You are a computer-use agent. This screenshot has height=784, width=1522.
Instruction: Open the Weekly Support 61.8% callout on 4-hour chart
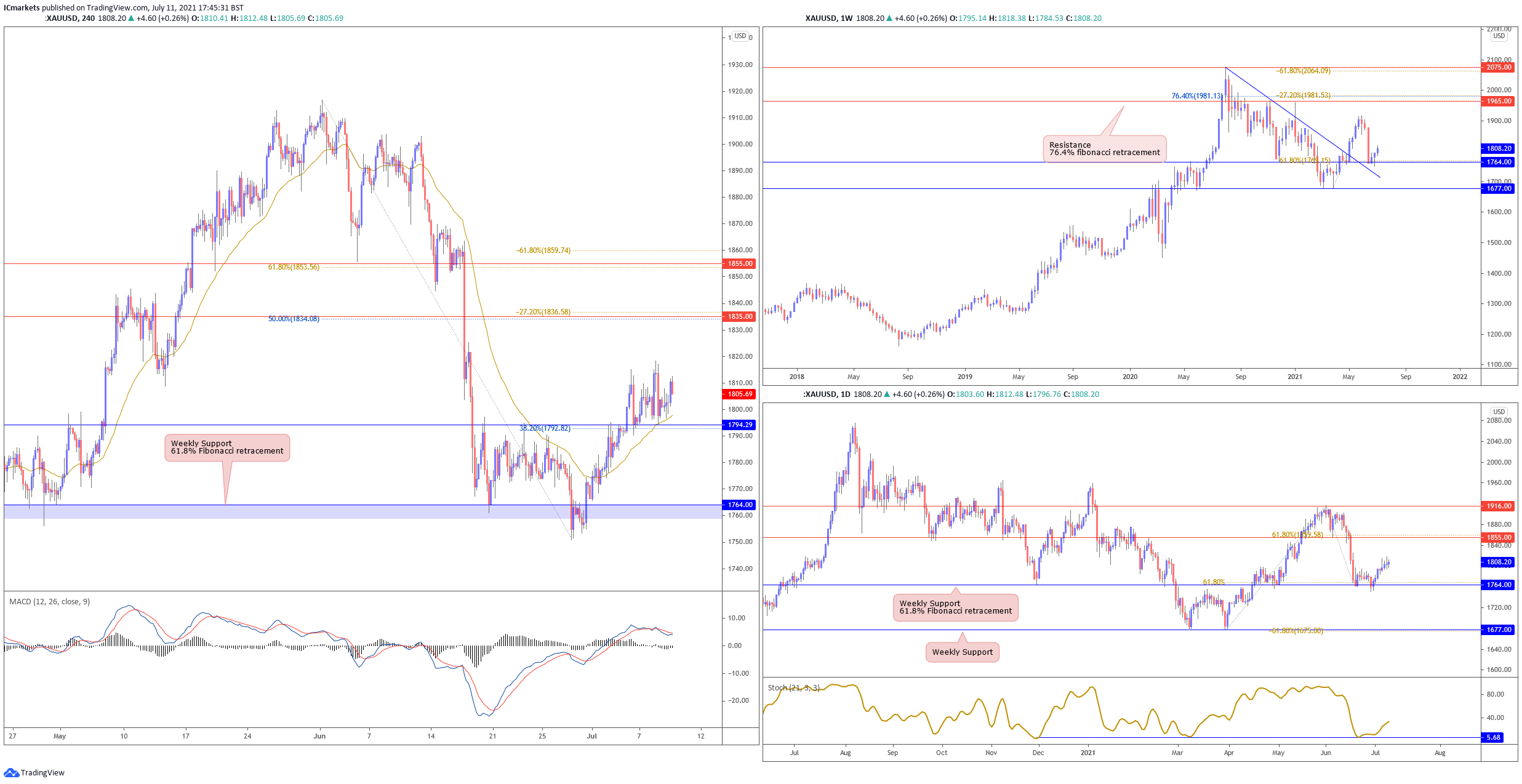point(227,447)
